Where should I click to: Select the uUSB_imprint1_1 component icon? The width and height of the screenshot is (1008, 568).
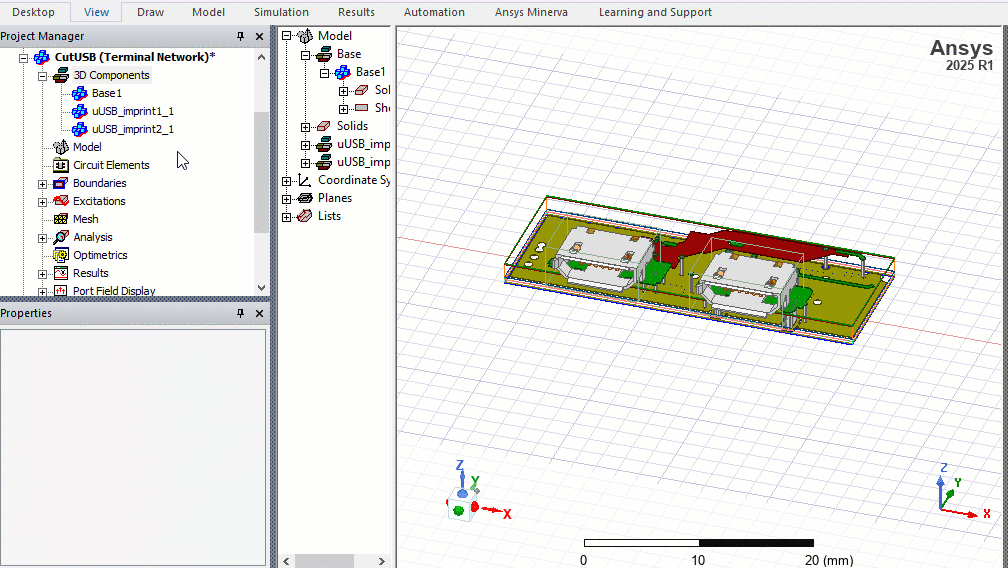(80, 111)
